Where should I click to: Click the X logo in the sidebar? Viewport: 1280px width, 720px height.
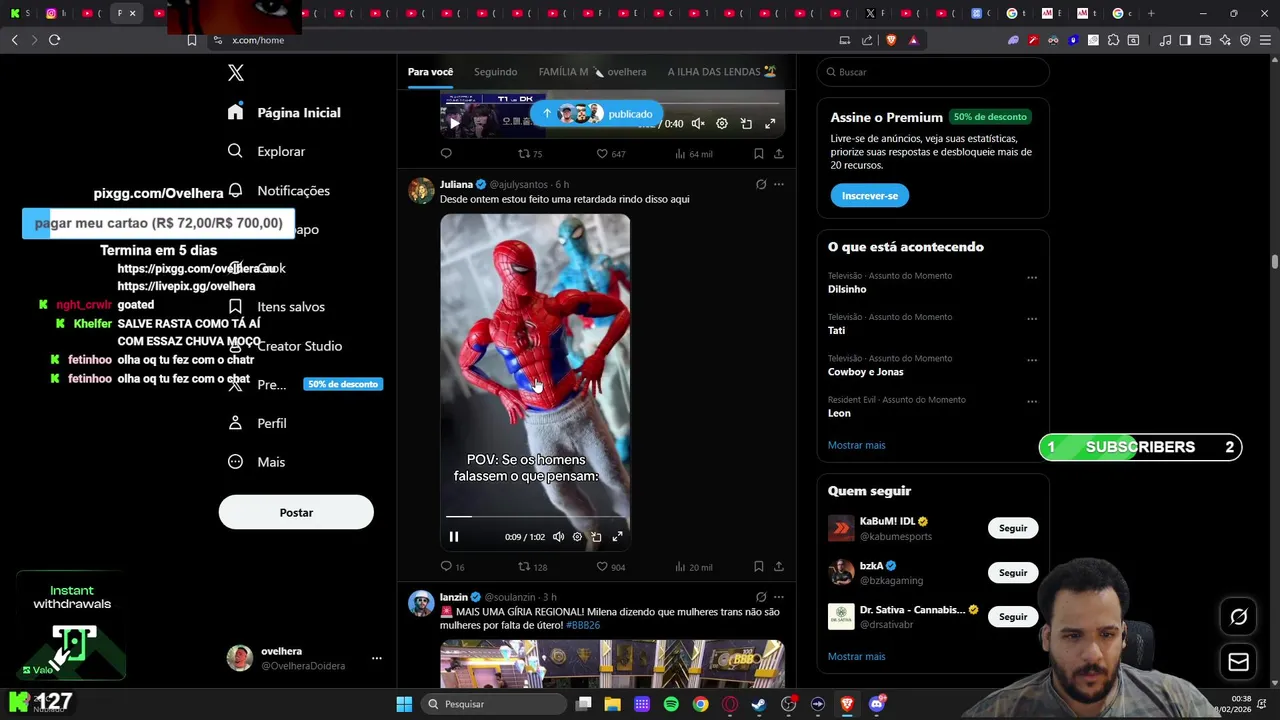point(236,73)
